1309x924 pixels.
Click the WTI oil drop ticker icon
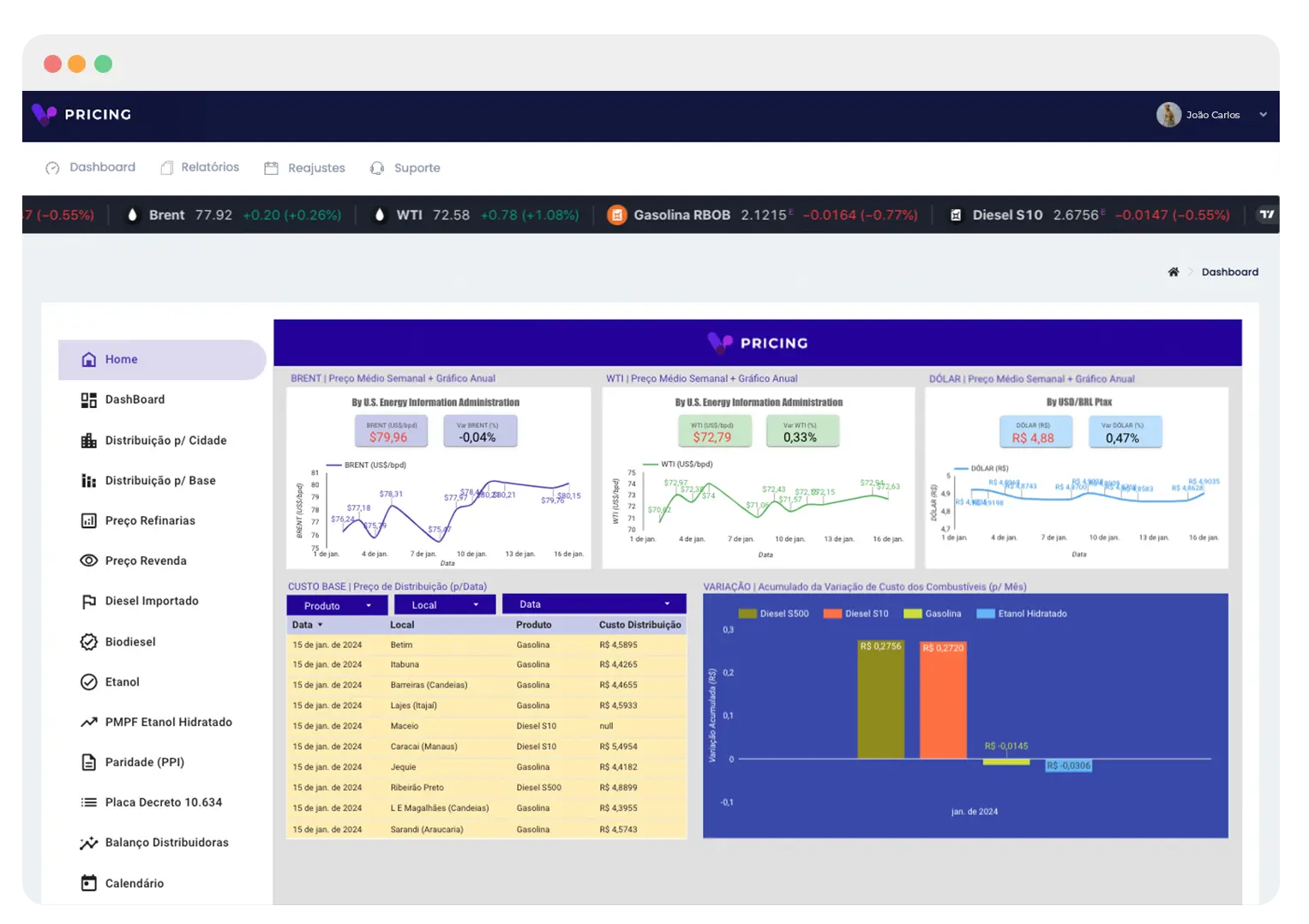[380, 215]
